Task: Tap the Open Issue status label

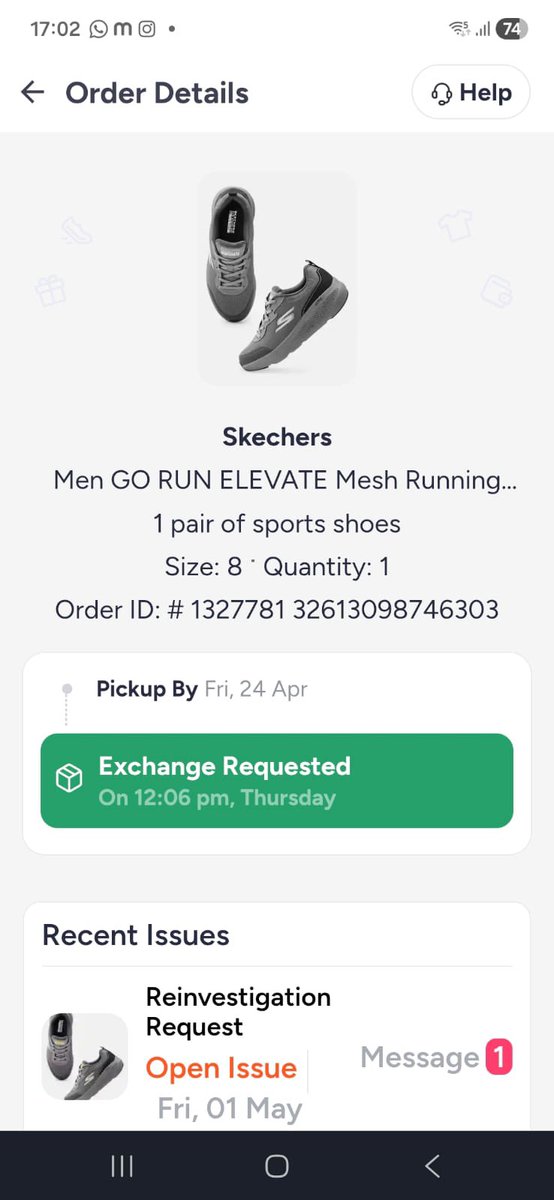Action: coord(221,1068)
